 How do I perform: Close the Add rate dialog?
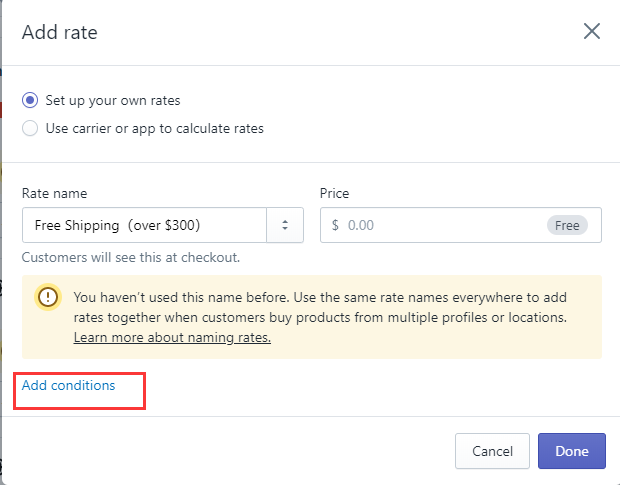pos(592,31)
